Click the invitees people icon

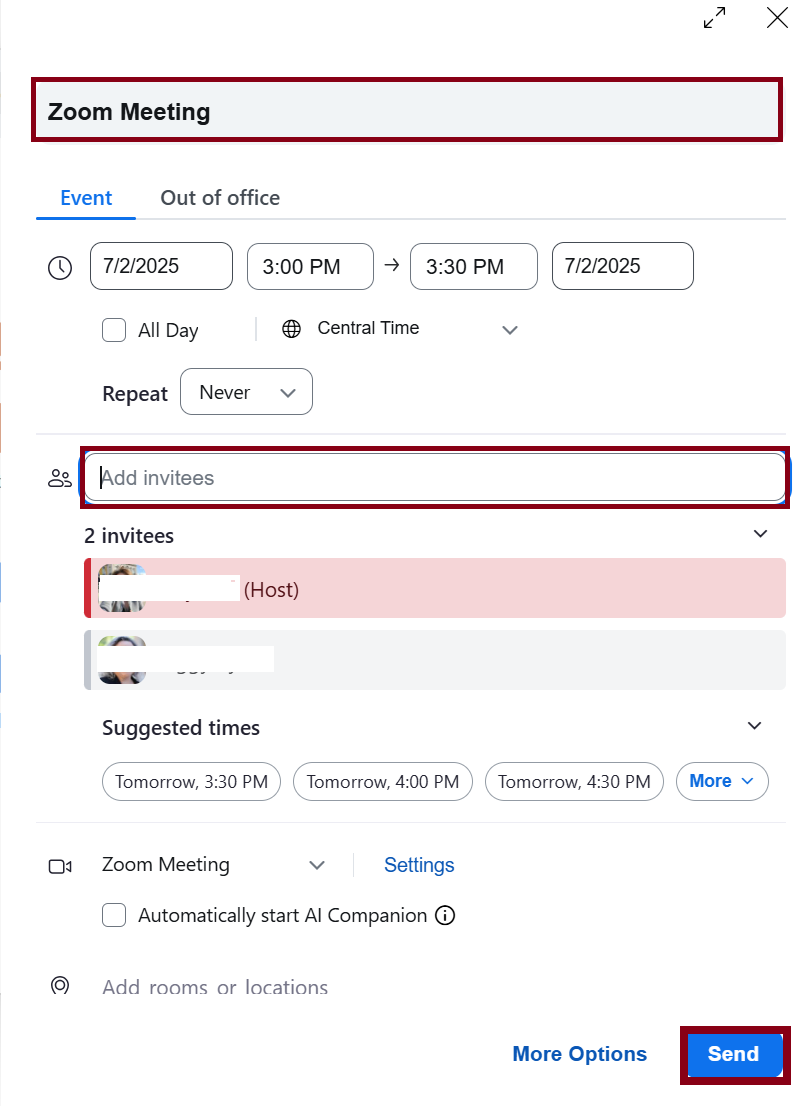click(x=60, y=478)
